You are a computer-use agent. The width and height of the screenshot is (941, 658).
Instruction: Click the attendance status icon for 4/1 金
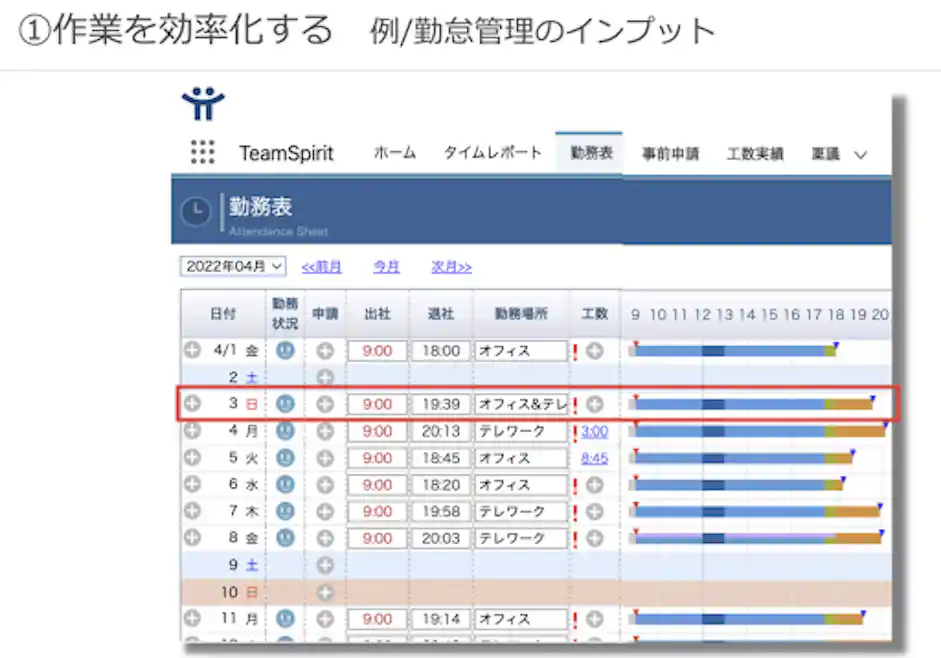point(286,351)
